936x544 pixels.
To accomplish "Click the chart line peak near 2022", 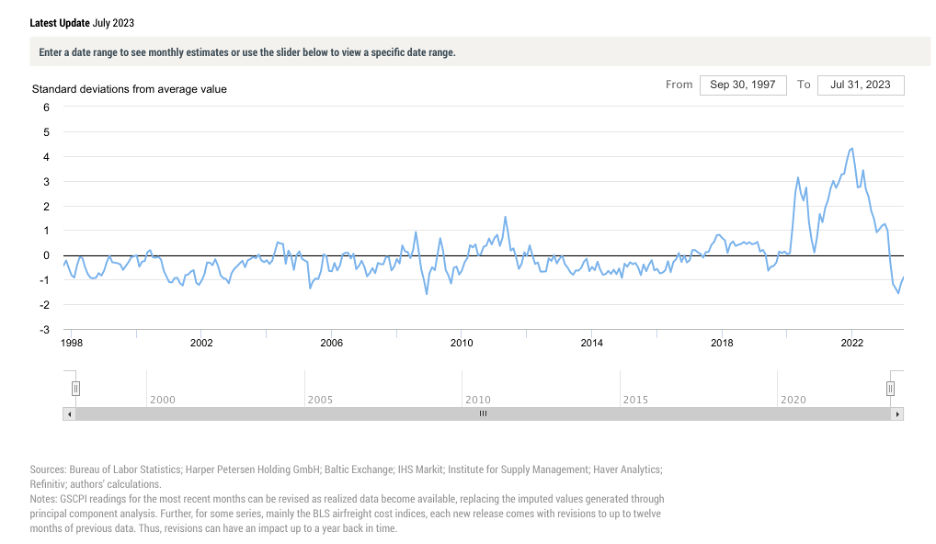I will point(851,149).
